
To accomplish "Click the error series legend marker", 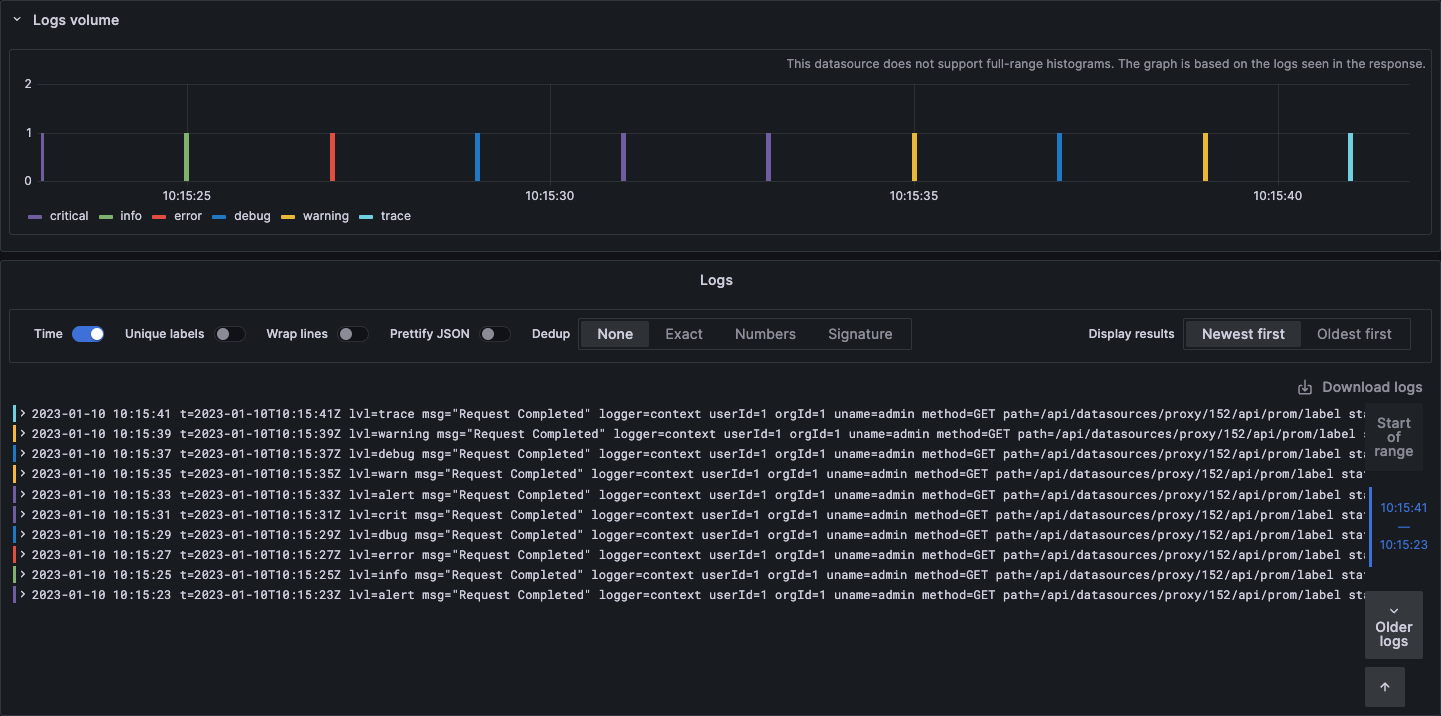I will pos(157,216).
